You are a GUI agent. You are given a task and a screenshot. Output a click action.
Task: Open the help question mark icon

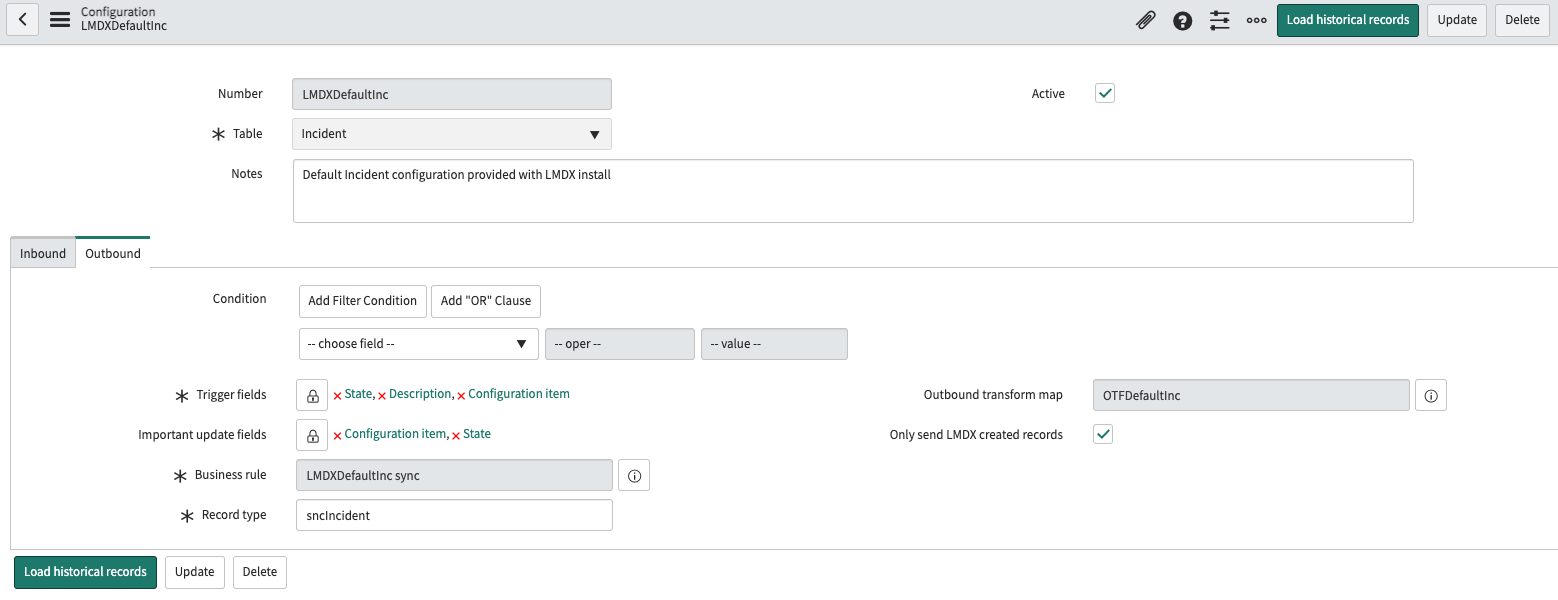[1182, 20]
